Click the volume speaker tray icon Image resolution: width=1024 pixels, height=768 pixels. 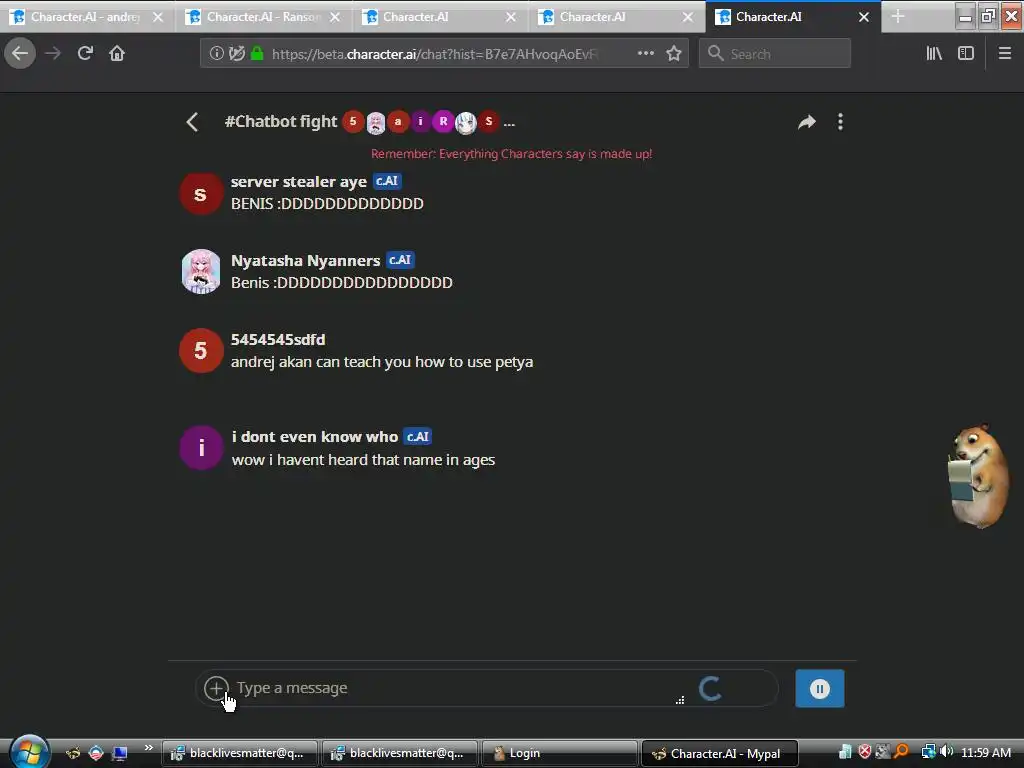(946, 752)
